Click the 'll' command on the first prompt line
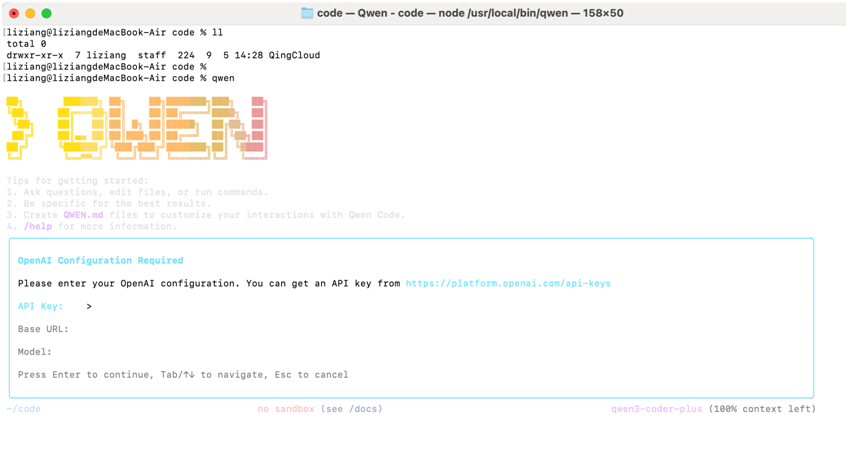The height and width of the screenshot is (450, 848). [217, 32]
